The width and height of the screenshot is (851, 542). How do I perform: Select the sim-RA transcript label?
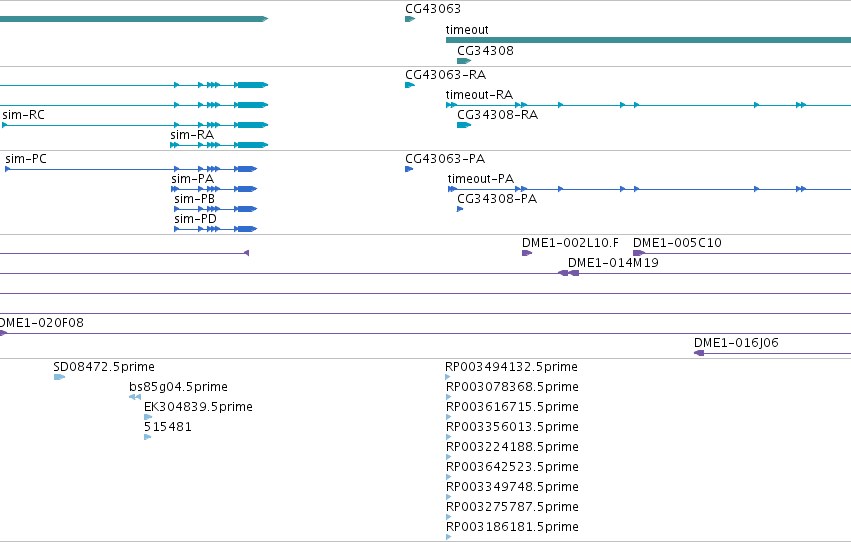click(192, 135)
